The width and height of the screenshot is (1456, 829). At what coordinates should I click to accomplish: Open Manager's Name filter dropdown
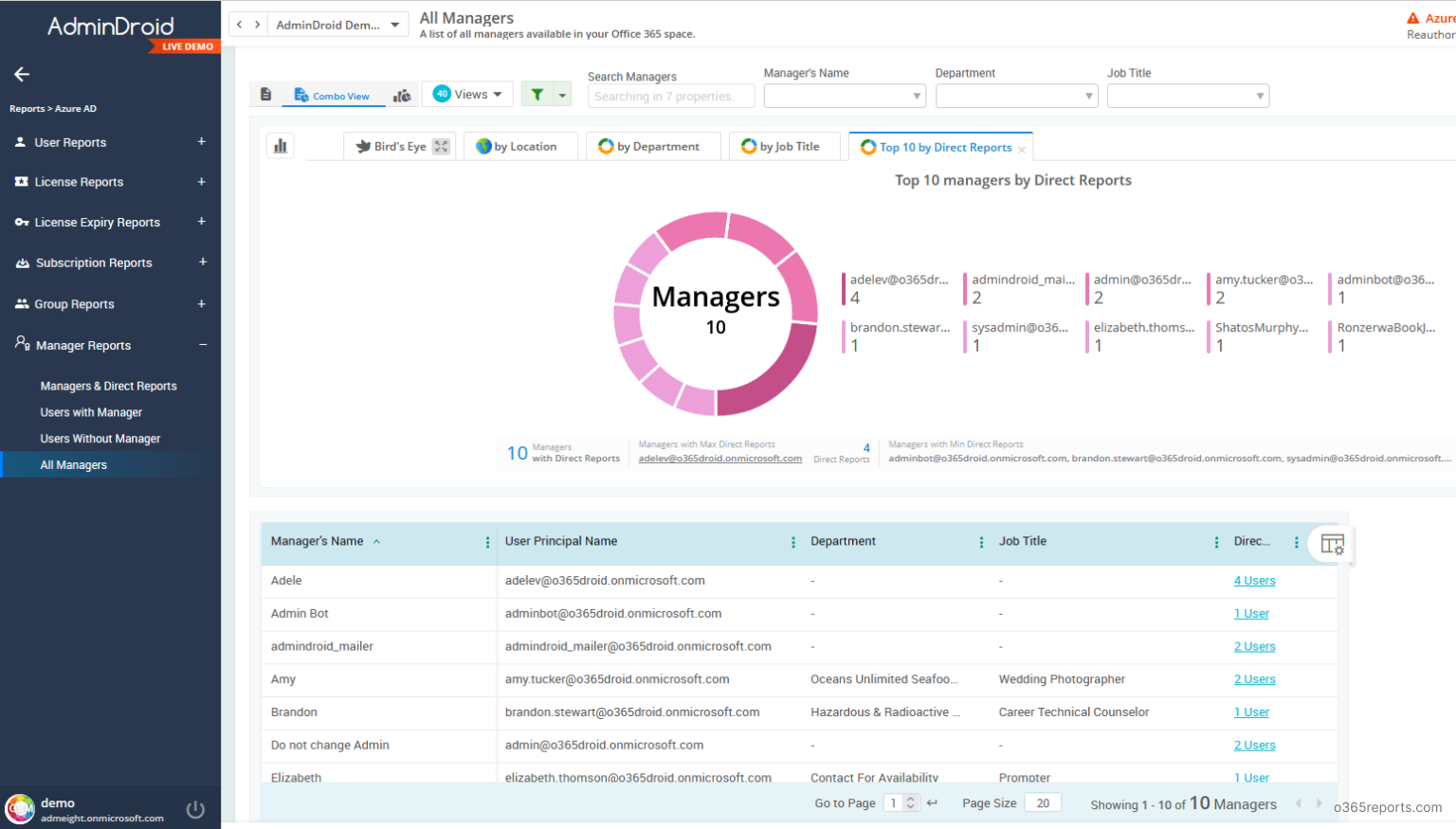(x=845, y=96)
